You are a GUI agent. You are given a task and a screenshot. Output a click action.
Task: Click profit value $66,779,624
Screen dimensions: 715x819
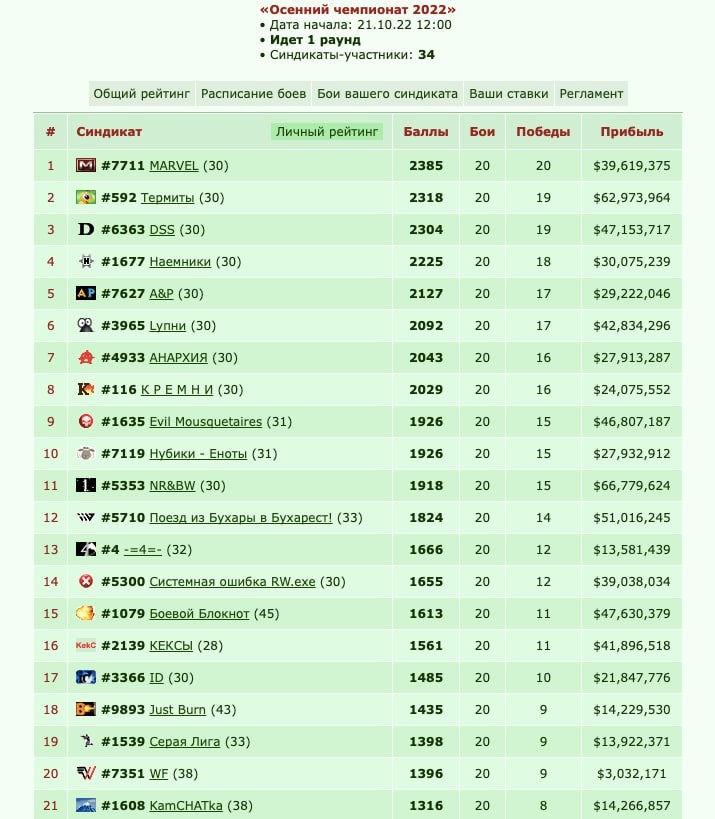coord(632,485)
